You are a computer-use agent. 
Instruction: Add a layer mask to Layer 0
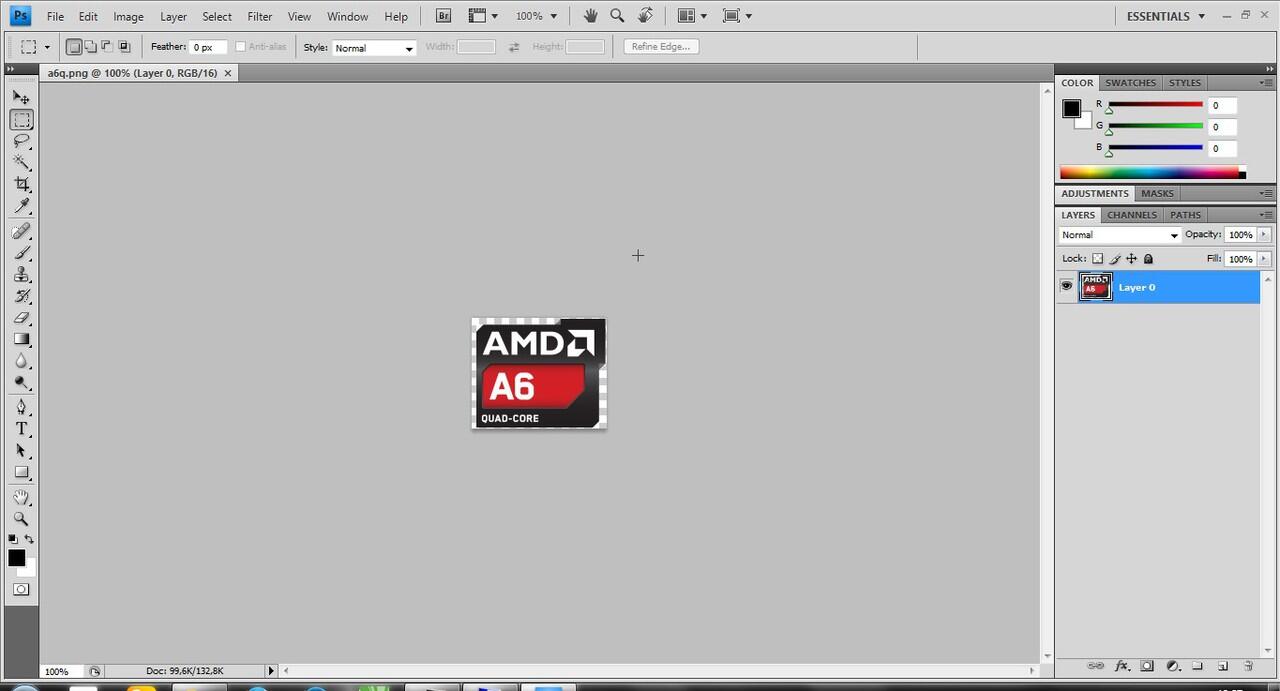click(1147, 666)
